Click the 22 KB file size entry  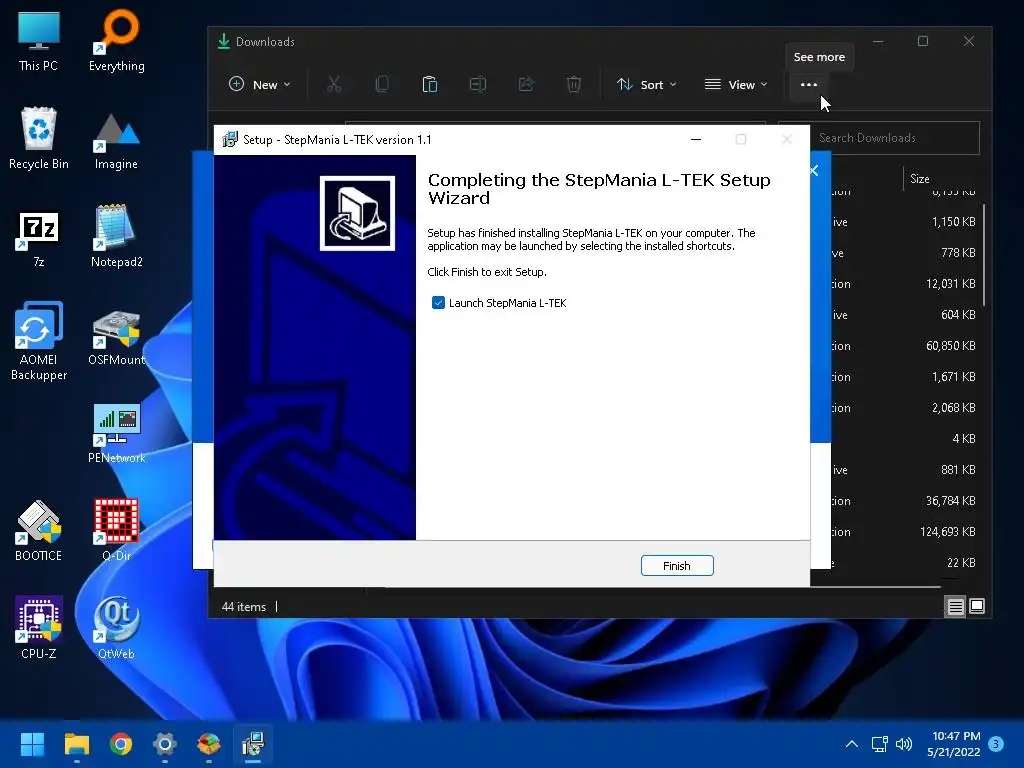961,563
